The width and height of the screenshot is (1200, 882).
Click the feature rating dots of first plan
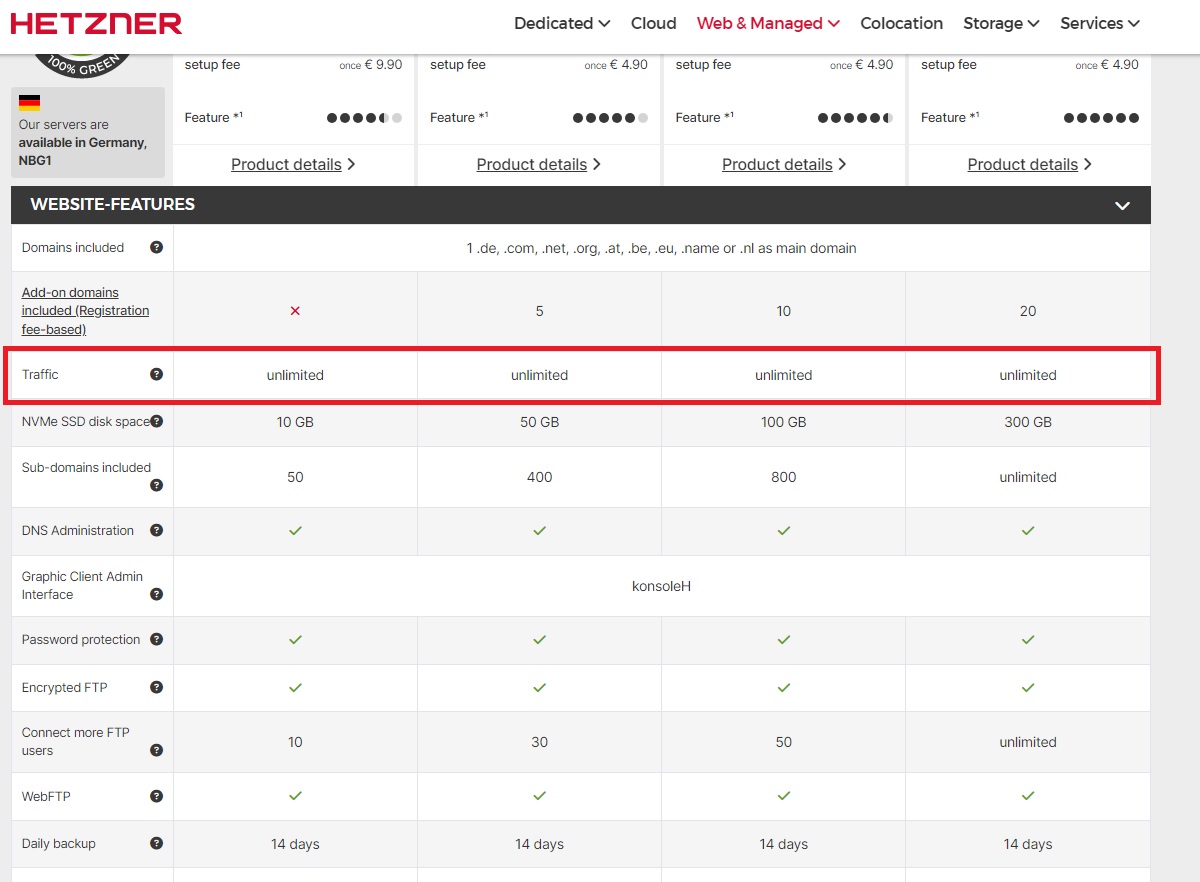point(364,118)
